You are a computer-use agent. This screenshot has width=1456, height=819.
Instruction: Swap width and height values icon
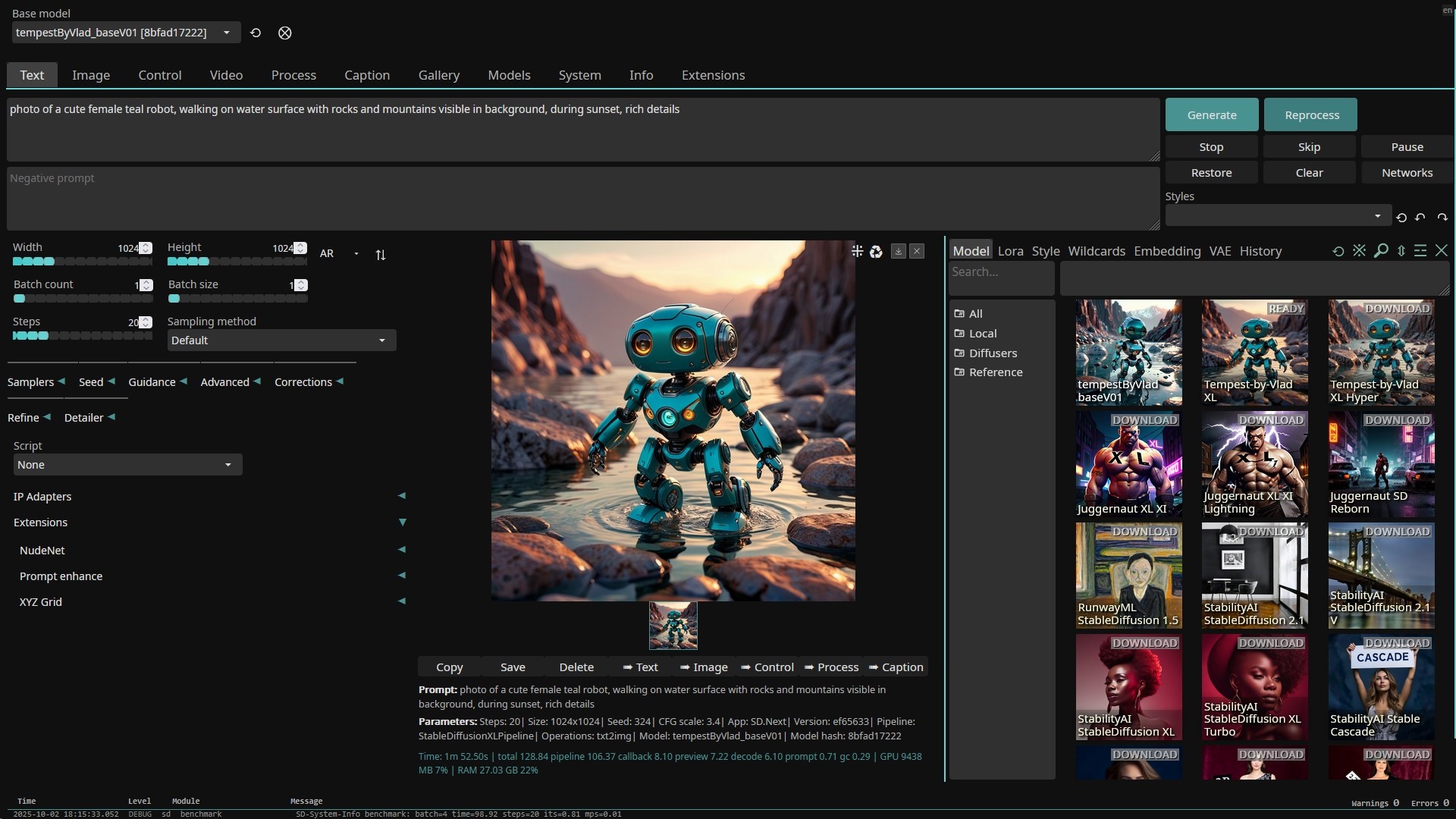(381, 255)
